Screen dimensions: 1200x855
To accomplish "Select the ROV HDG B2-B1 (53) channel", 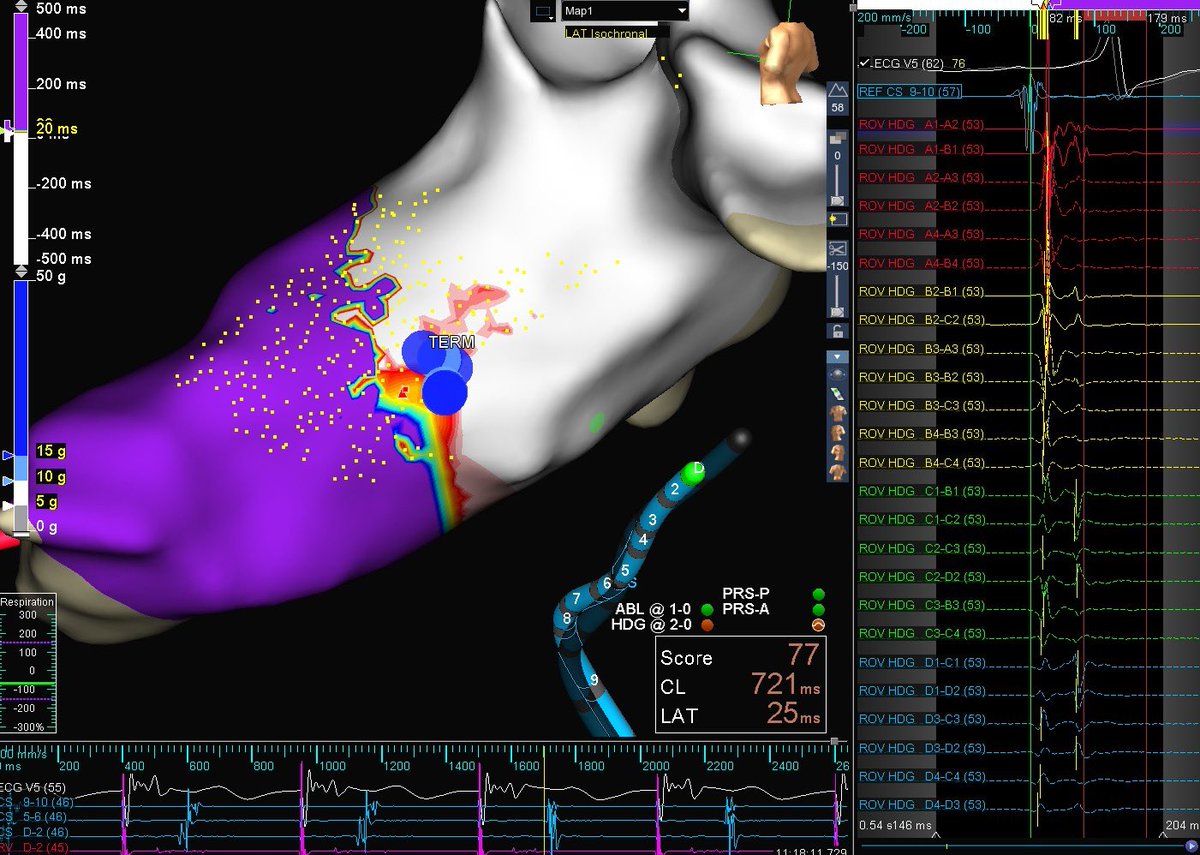I will coord(920,291).
